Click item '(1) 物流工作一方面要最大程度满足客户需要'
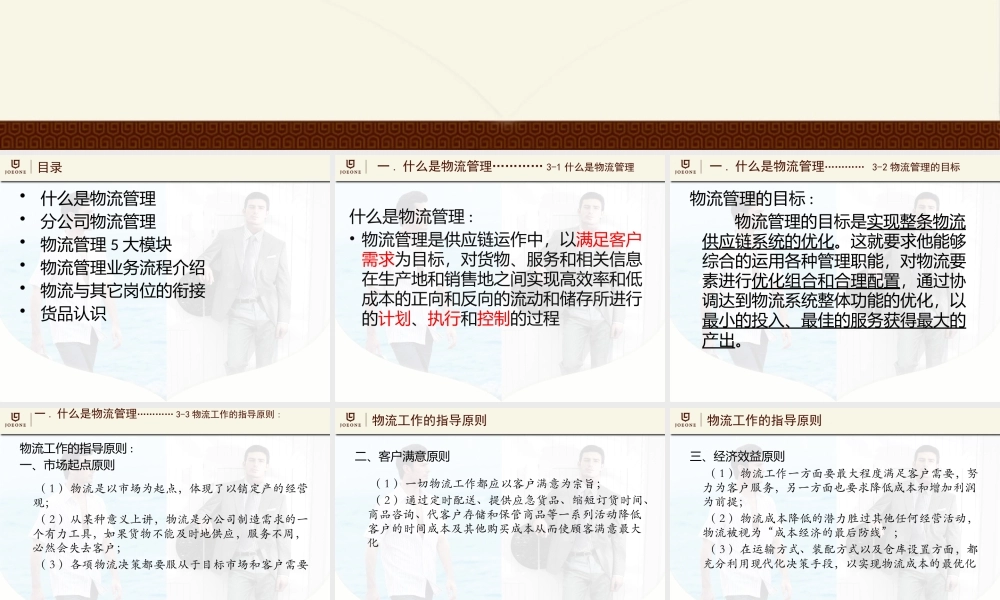Viewport: 1000px width, 600px height. coord(841,487)
